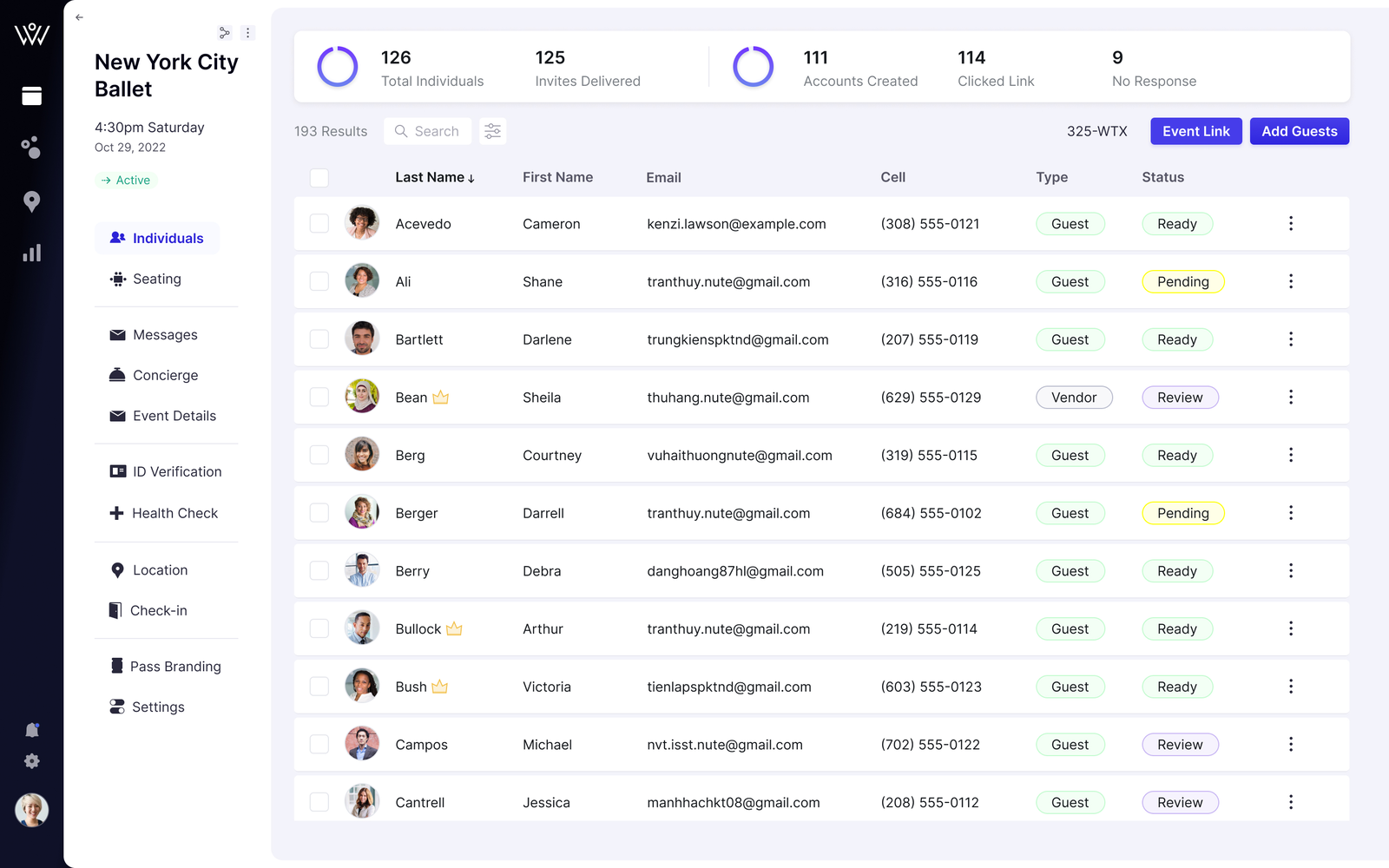Open row actions menu for Acevedo
Image resolution: width=1389 pixels, height=868 pixels.
pos(1291,223)
